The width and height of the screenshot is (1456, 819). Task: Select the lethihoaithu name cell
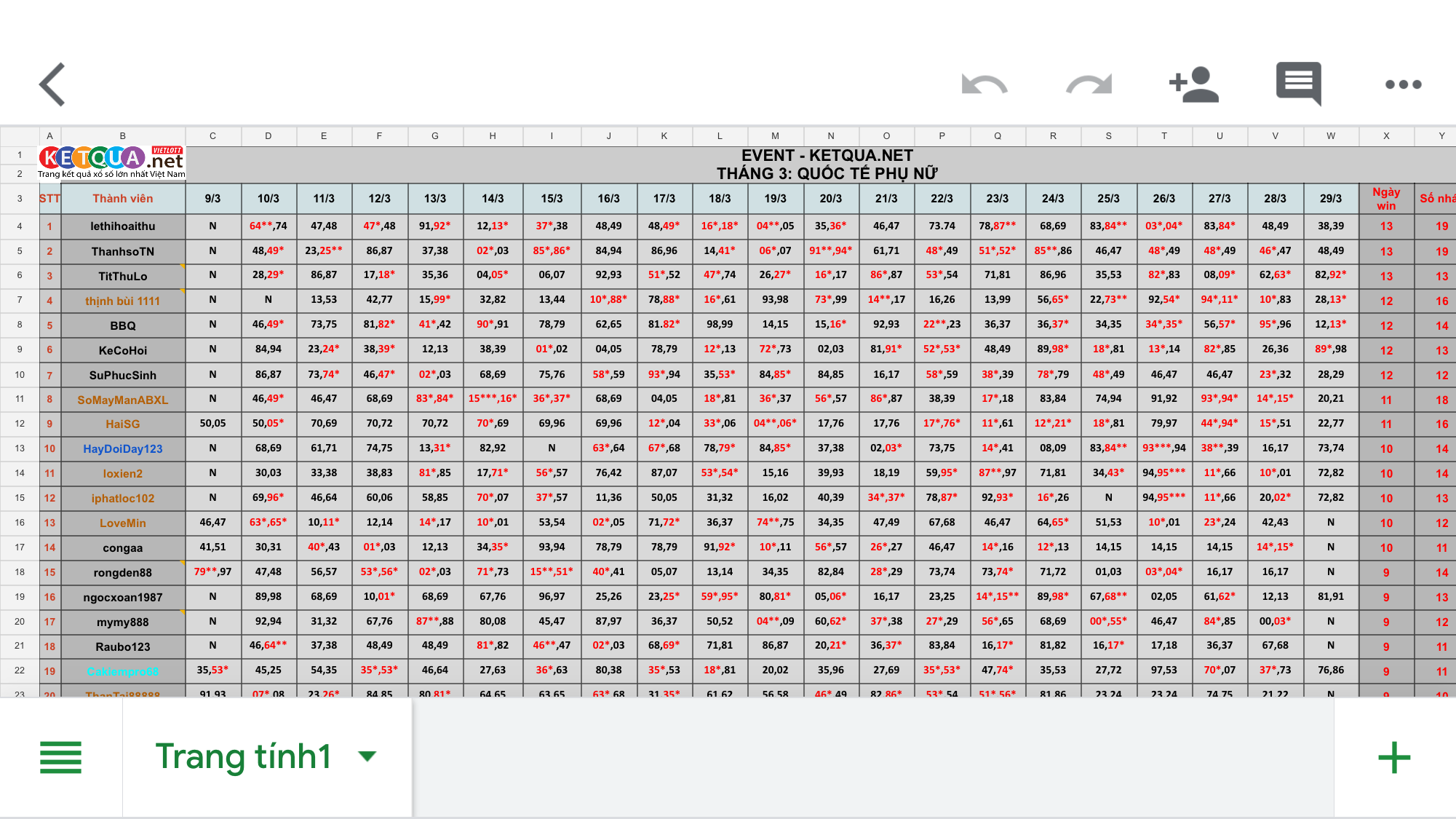(122, 226)
